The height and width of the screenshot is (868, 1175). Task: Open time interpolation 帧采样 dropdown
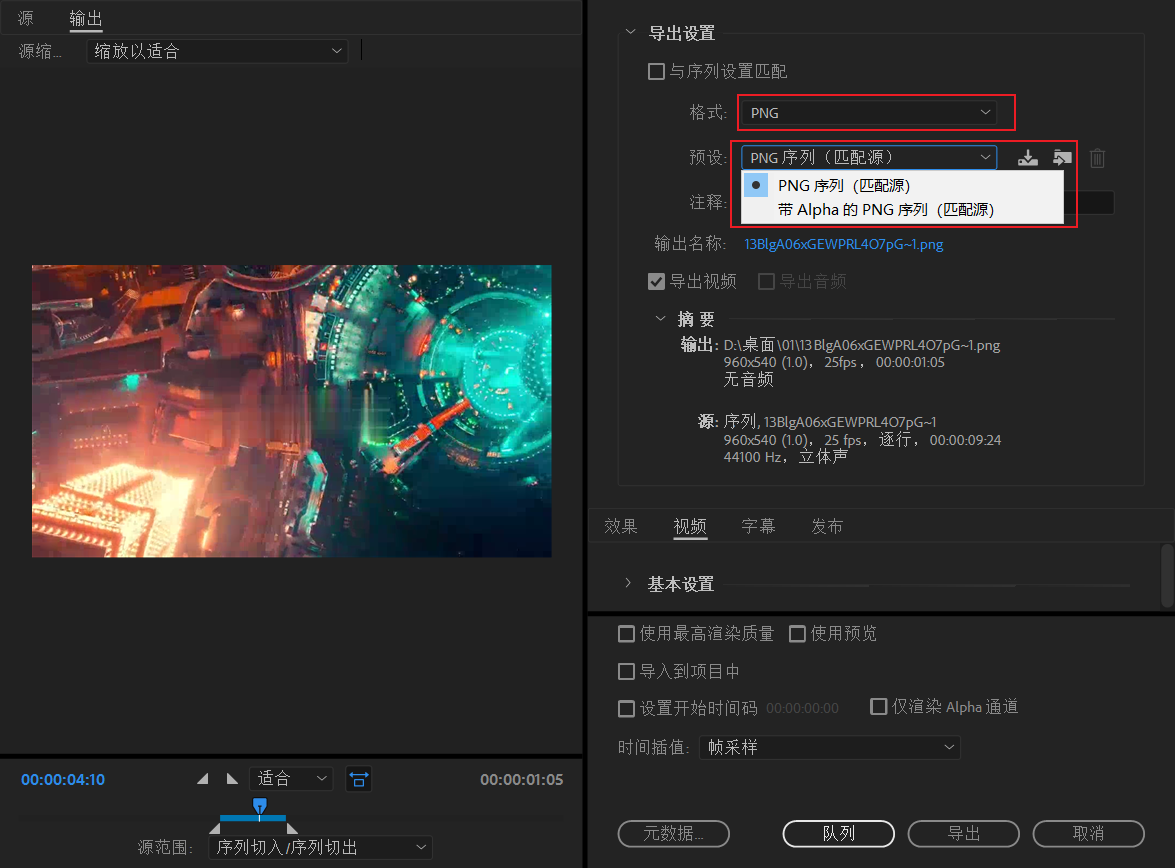[x=830, y=747]
